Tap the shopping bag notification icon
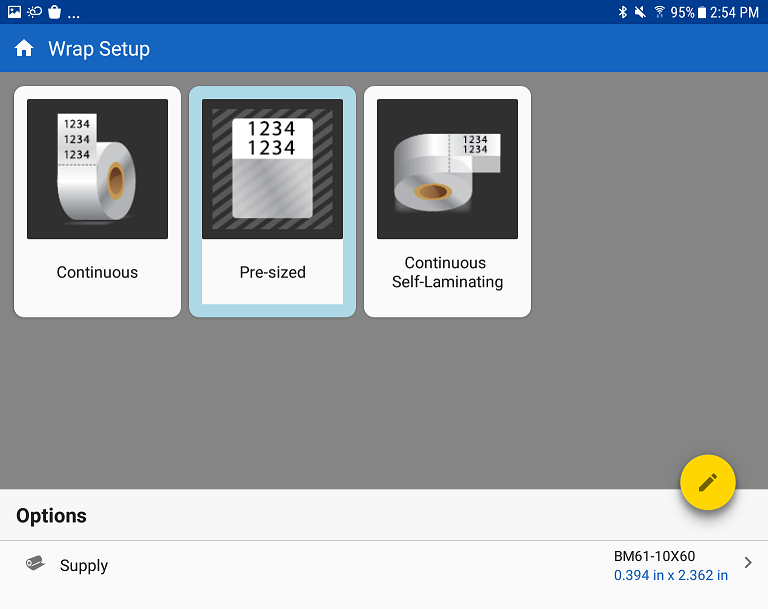 (55, 11)
